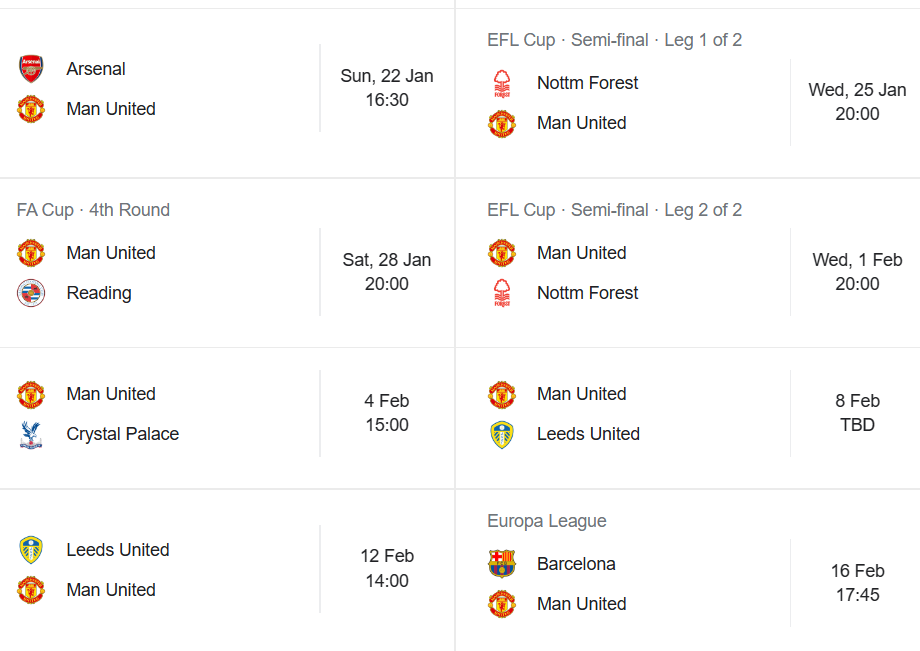
Task: Click the Crystal Palace eagle crest
Action: point(31,435)
